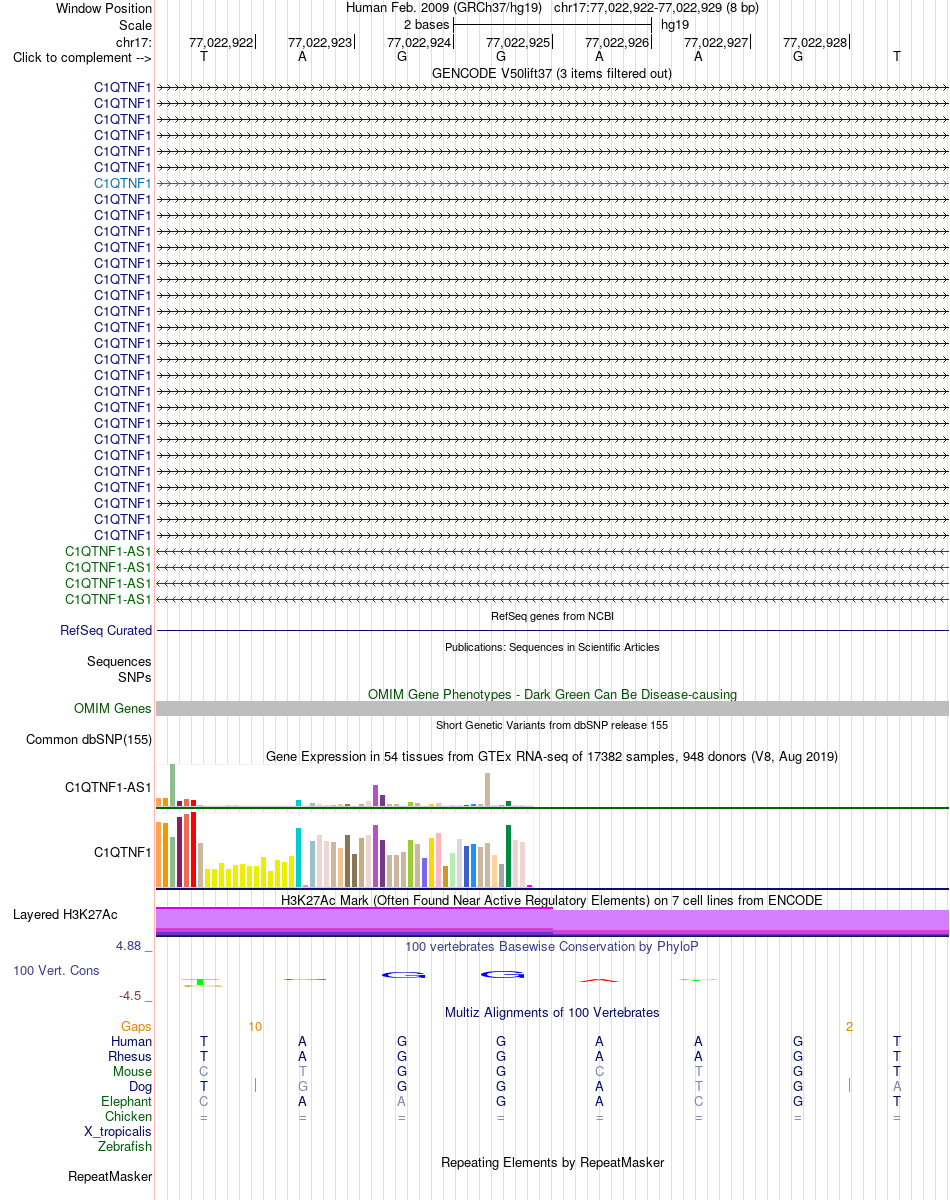Click the RefSeq Curated track label
The image size is (950, 1200).
click(106, 631)
